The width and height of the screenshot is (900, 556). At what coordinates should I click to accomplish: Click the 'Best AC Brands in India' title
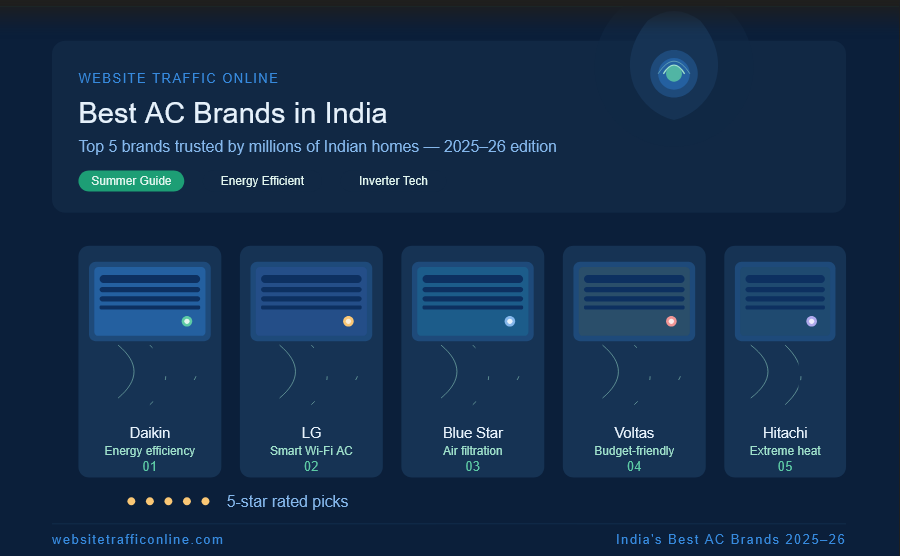click(232, 113)
